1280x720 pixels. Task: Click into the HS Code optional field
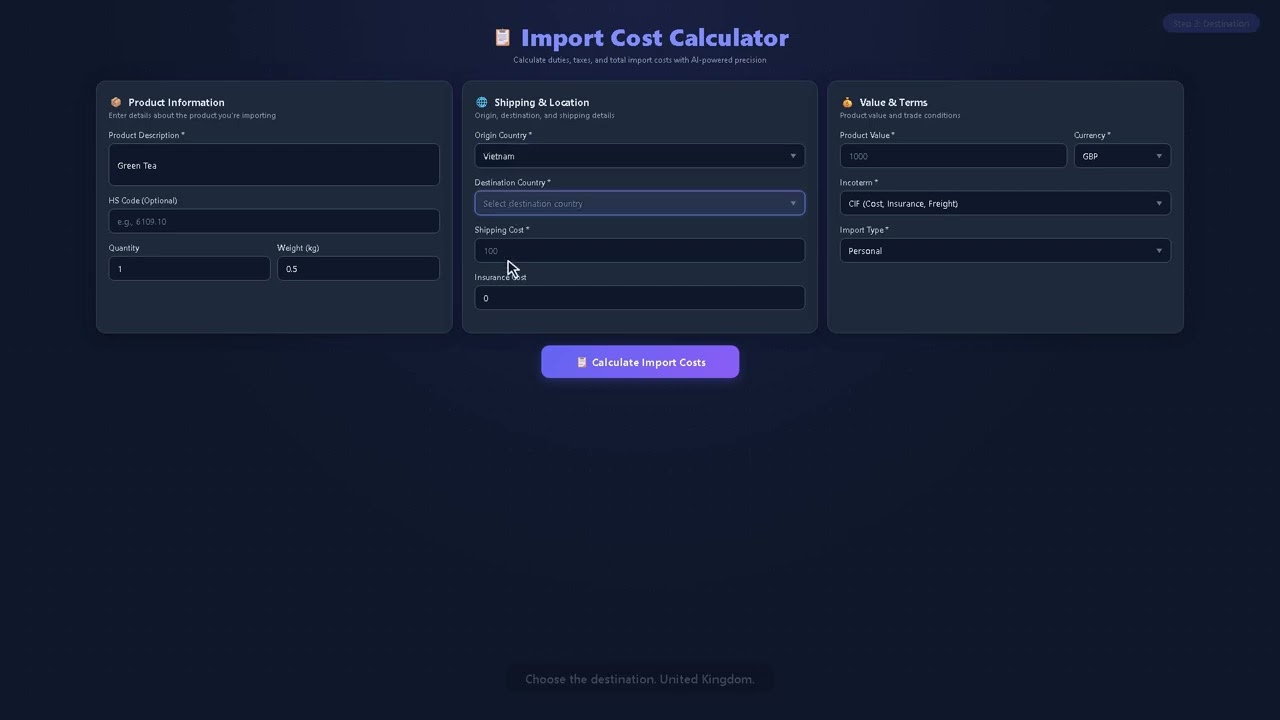point(274,221)
